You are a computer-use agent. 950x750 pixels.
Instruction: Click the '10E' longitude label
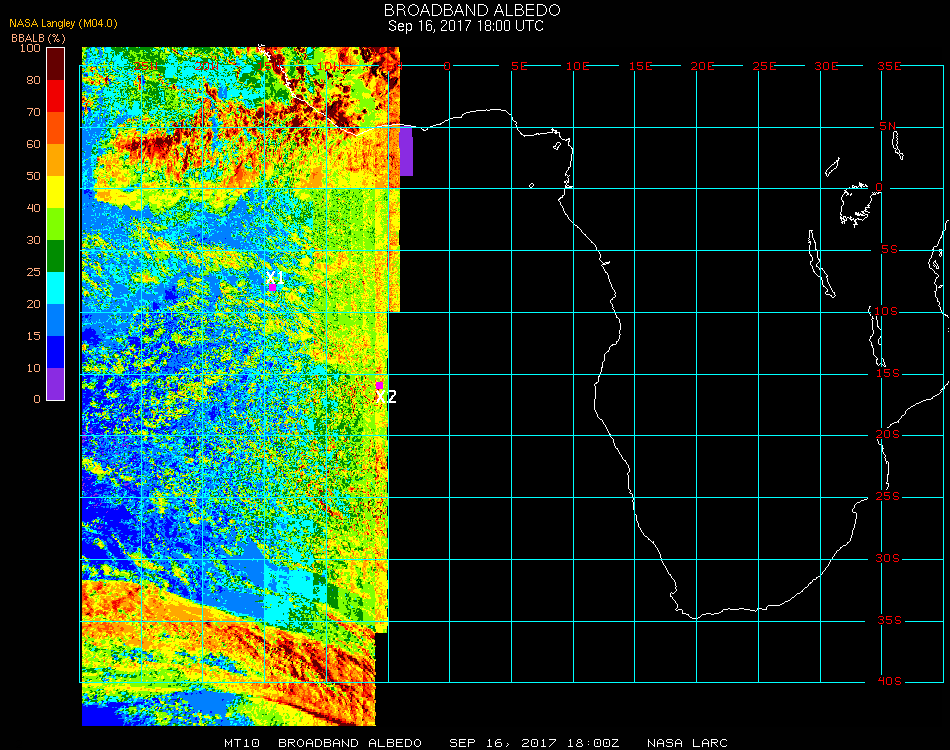tap(577, 66)
